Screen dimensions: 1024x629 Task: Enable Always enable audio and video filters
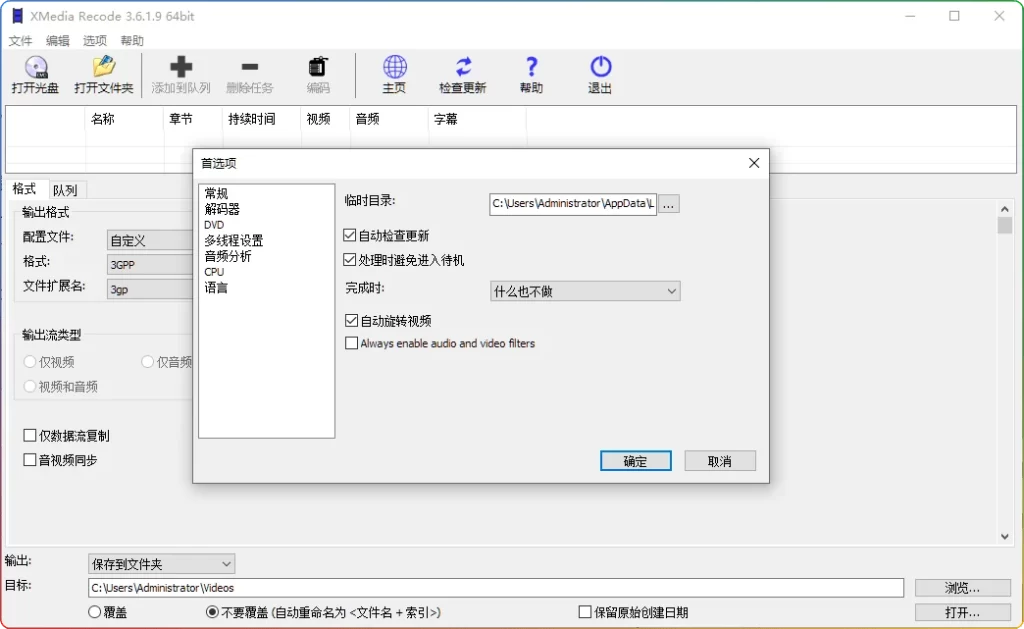point(351,343)
